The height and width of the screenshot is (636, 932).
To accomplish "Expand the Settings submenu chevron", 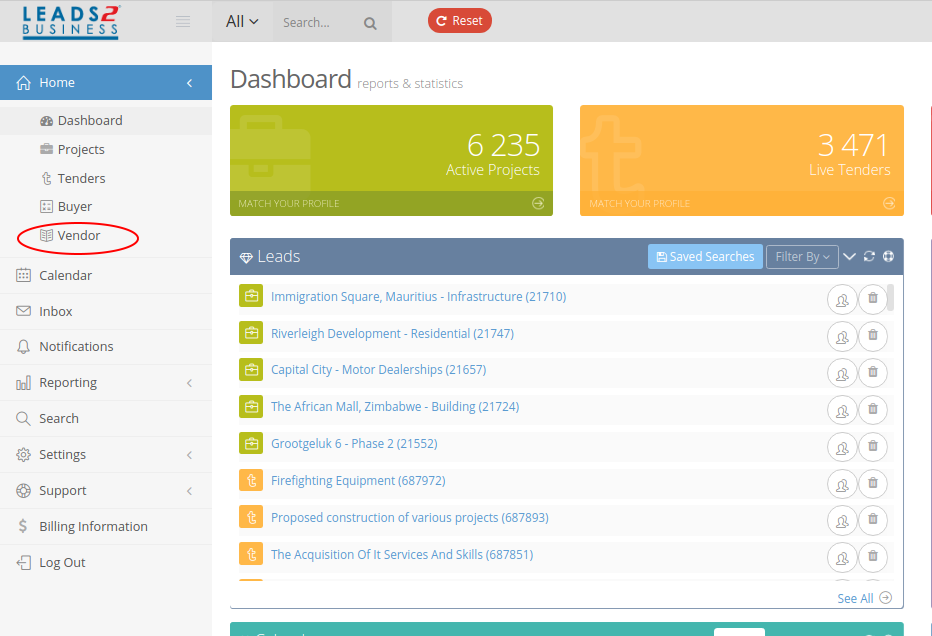I will point(190,455).
